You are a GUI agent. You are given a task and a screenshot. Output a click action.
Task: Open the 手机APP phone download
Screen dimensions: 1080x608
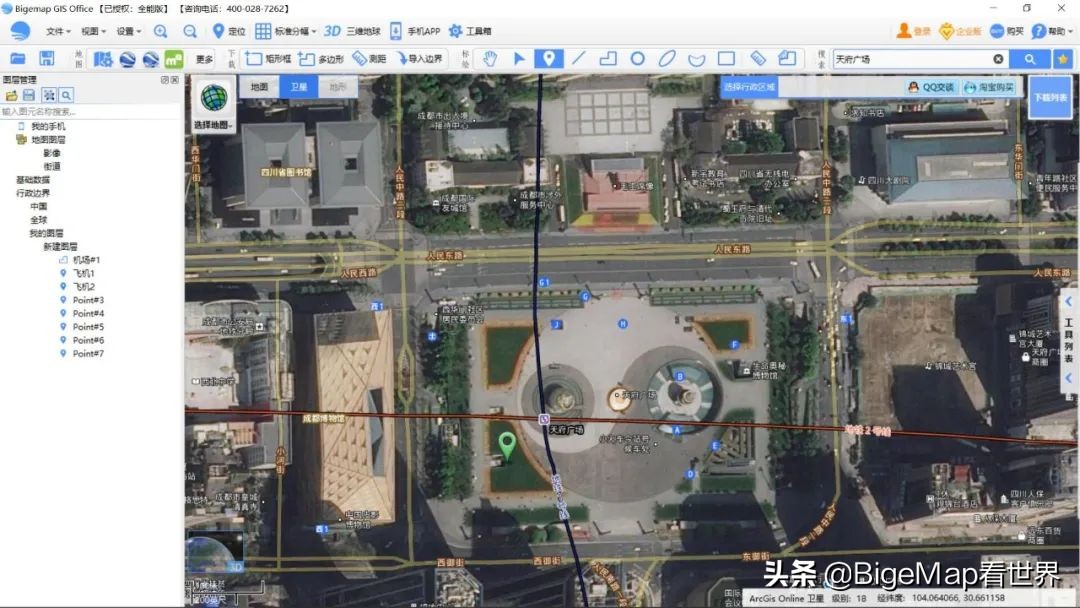click(415, 31)
